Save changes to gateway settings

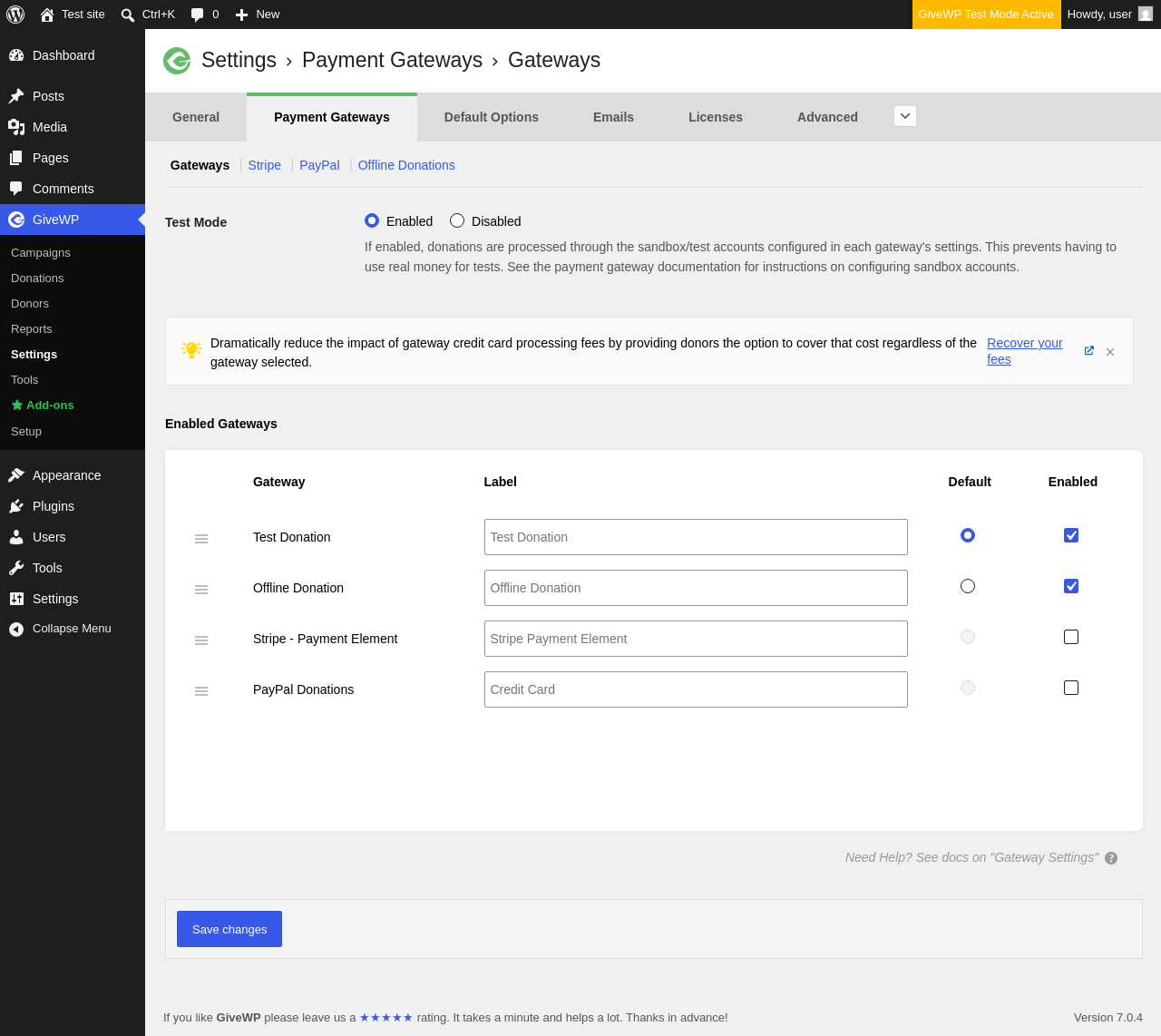point(229,929)
